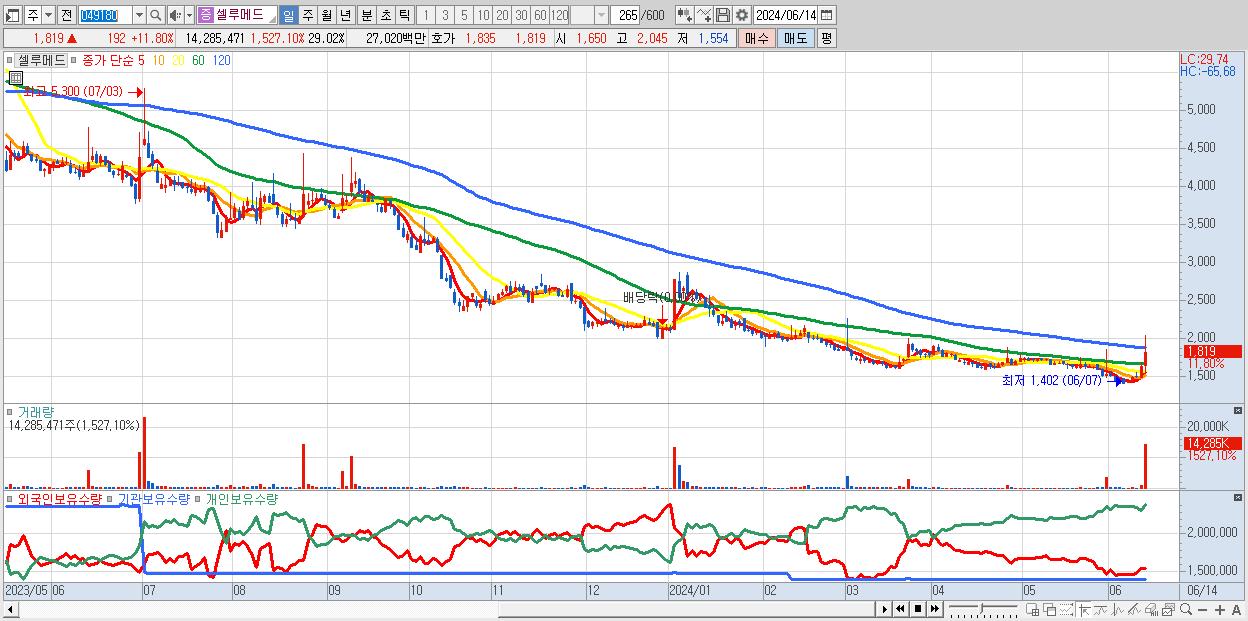Click the candlestick chart settings icon
Viewport: 1248px width, 621px height.
click(x=685, y=16)
